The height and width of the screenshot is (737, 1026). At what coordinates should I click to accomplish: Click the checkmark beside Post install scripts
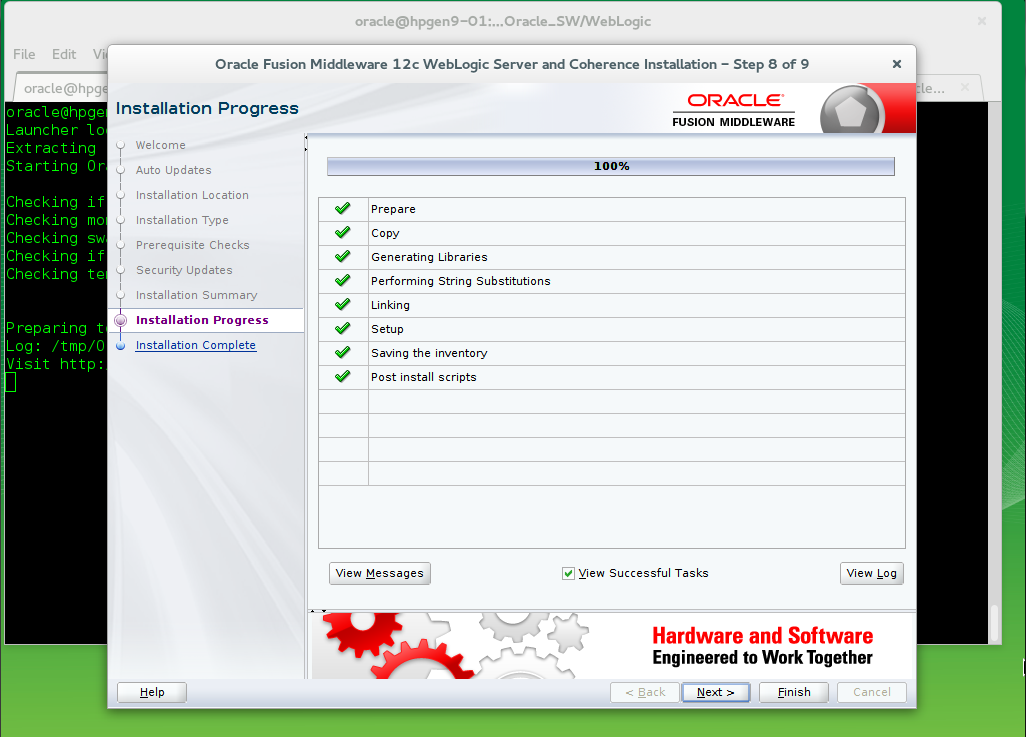pyautogui.click(x=343, y=377)
